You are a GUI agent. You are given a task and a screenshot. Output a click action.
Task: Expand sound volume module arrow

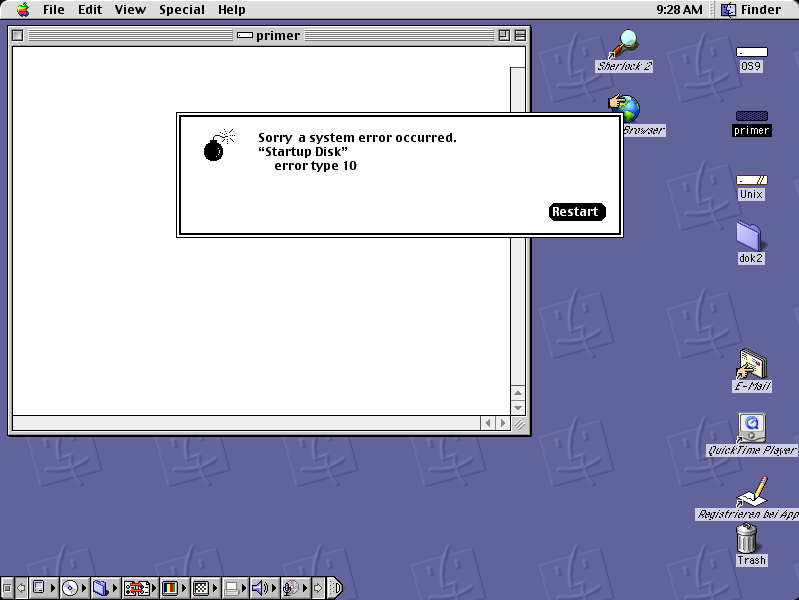point(274,588)
